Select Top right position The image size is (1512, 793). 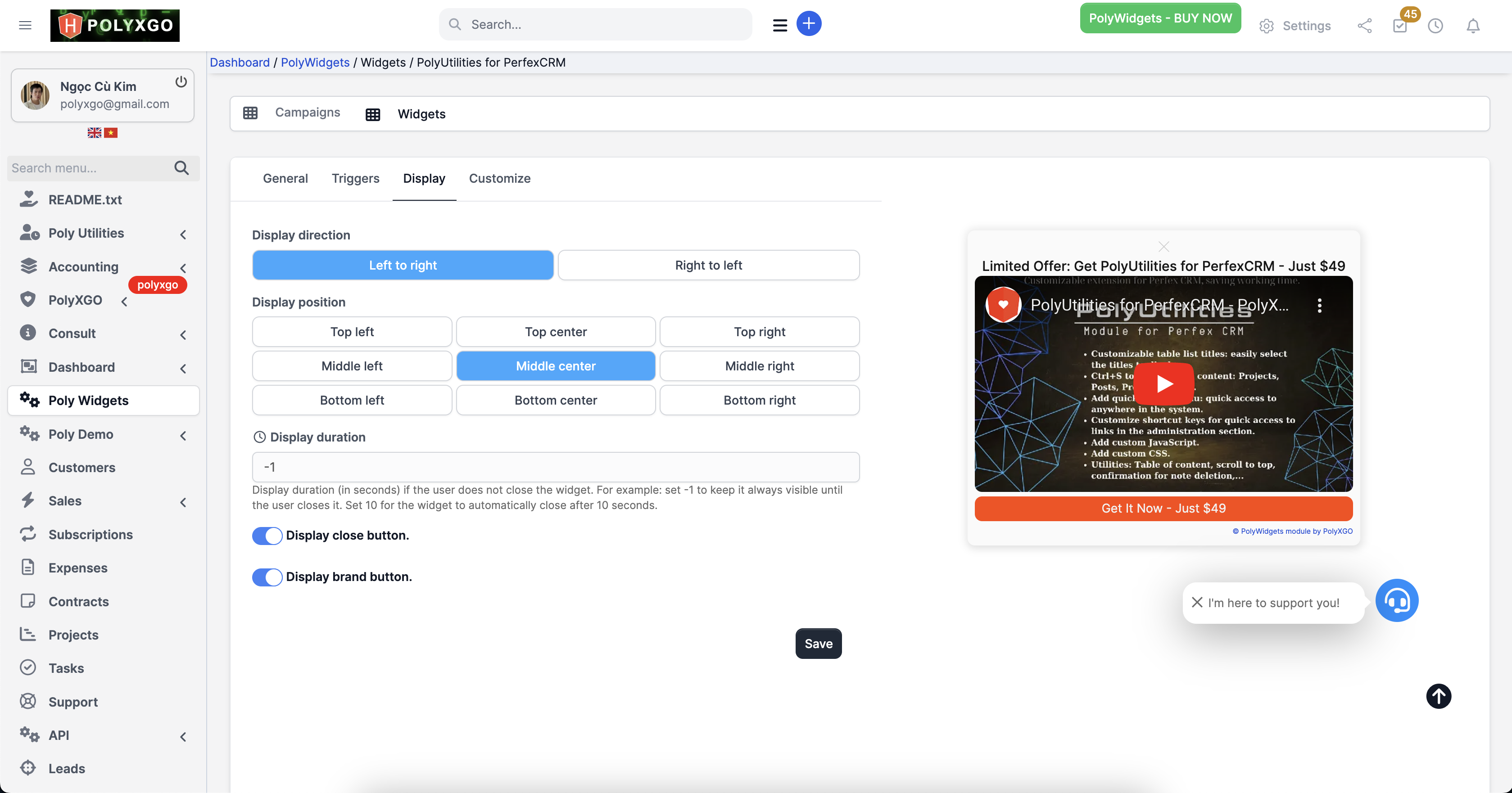pyautogui.click(x=760, y=332)
